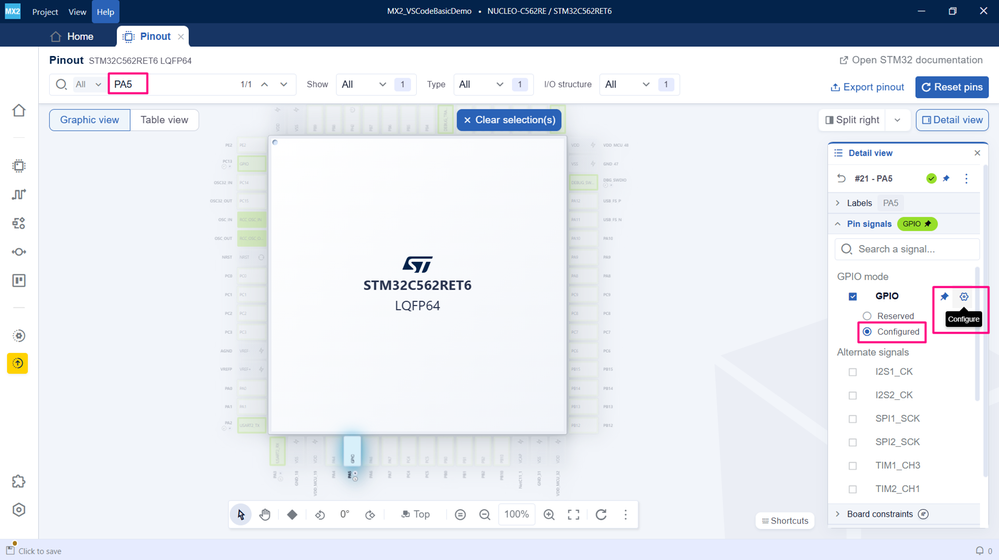Open the Project menu
The width and height of the screenshot is (999, 560).
pyautogui.click(x=45, y=11)
